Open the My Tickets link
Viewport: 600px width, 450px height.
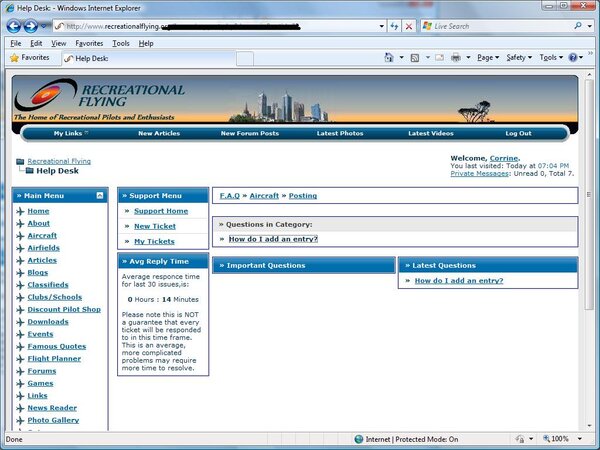click(154, 241)
